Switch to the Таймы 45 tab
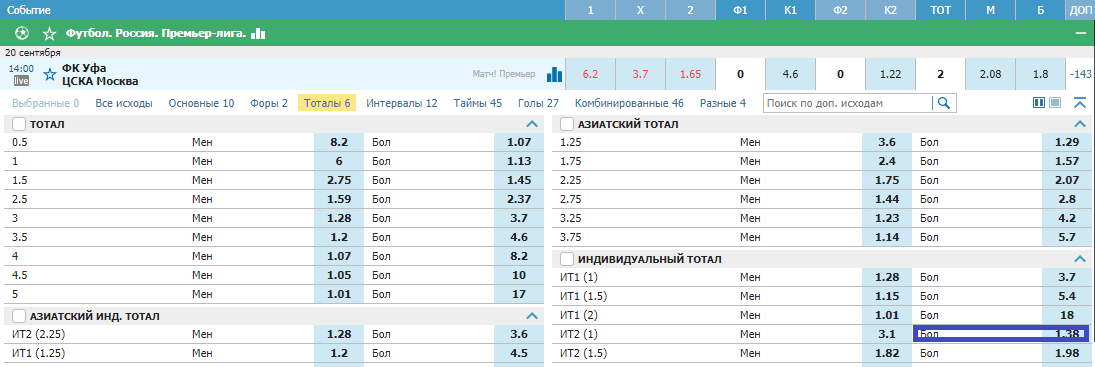The height and width of the screenshot is (367, 1095). pos(478,103)
